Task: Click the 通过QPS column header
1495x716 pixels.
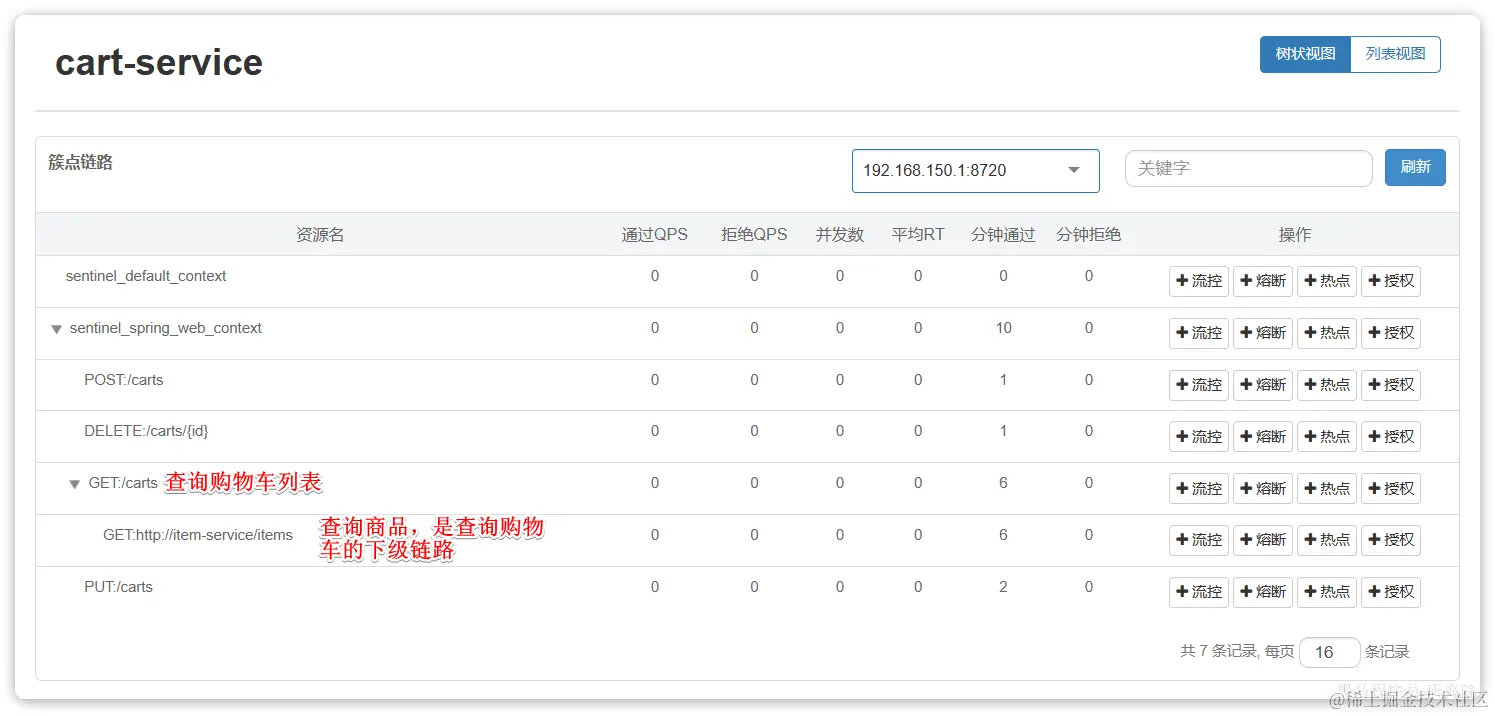Action: (x=655, y=235)
